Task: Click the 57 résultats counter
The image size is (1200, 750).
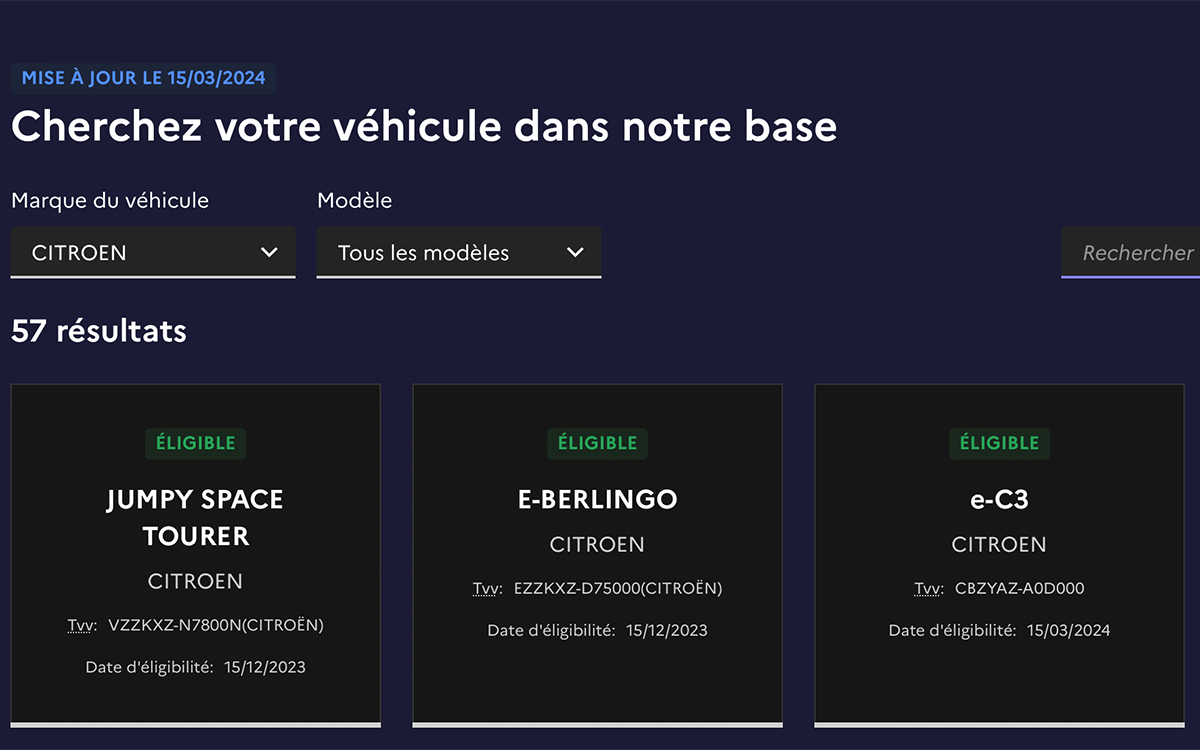Action: click(98, 330)
